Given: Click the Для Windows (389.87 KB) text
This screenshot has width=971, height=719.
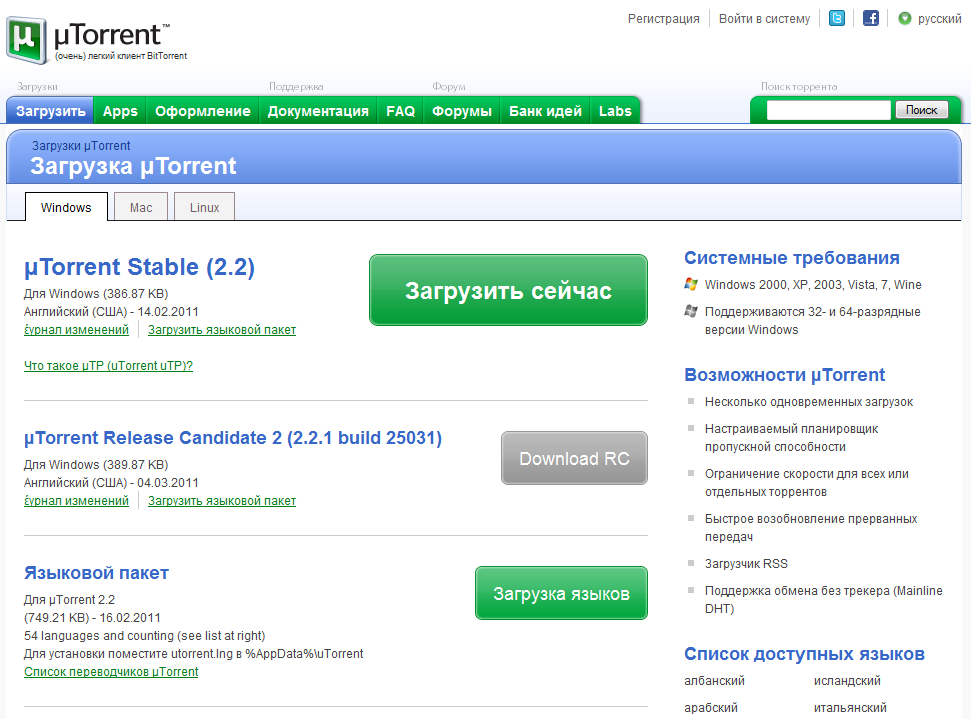Looking at the screenshot, I should pos(96,464).
